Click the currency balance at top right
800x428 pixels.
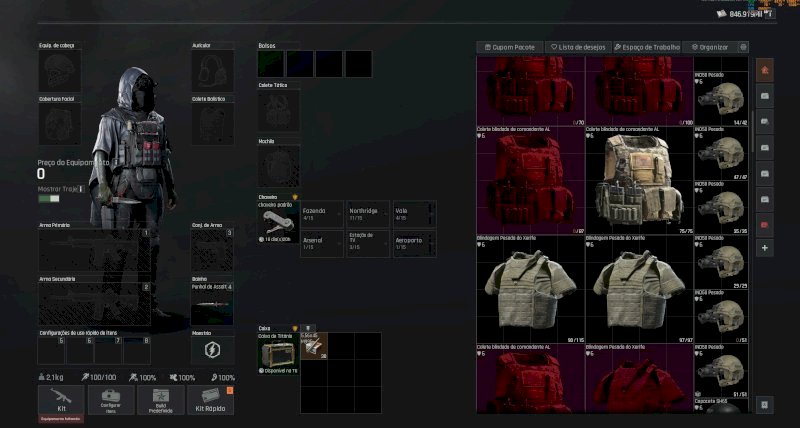(x=746, y=14)
